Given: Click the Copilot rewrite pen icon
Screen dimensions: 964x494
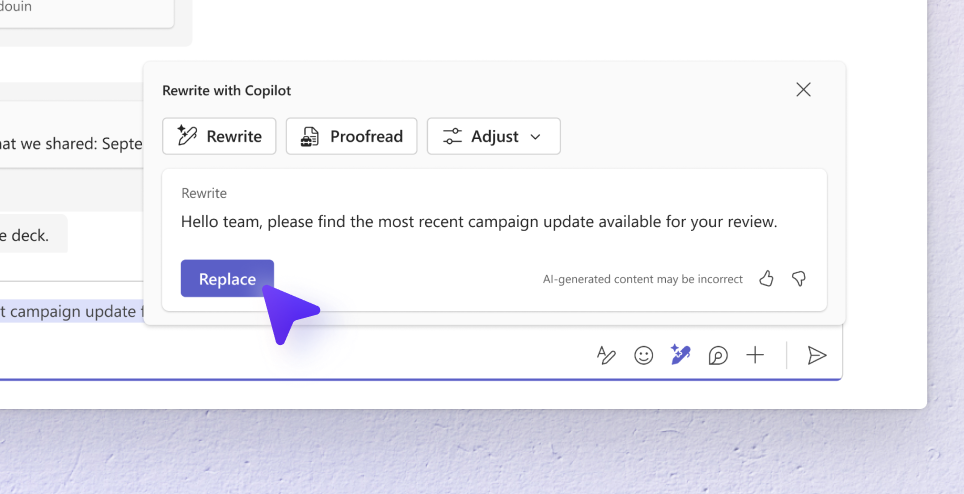Looking at the screenshot, I should [x=681, y=355].
